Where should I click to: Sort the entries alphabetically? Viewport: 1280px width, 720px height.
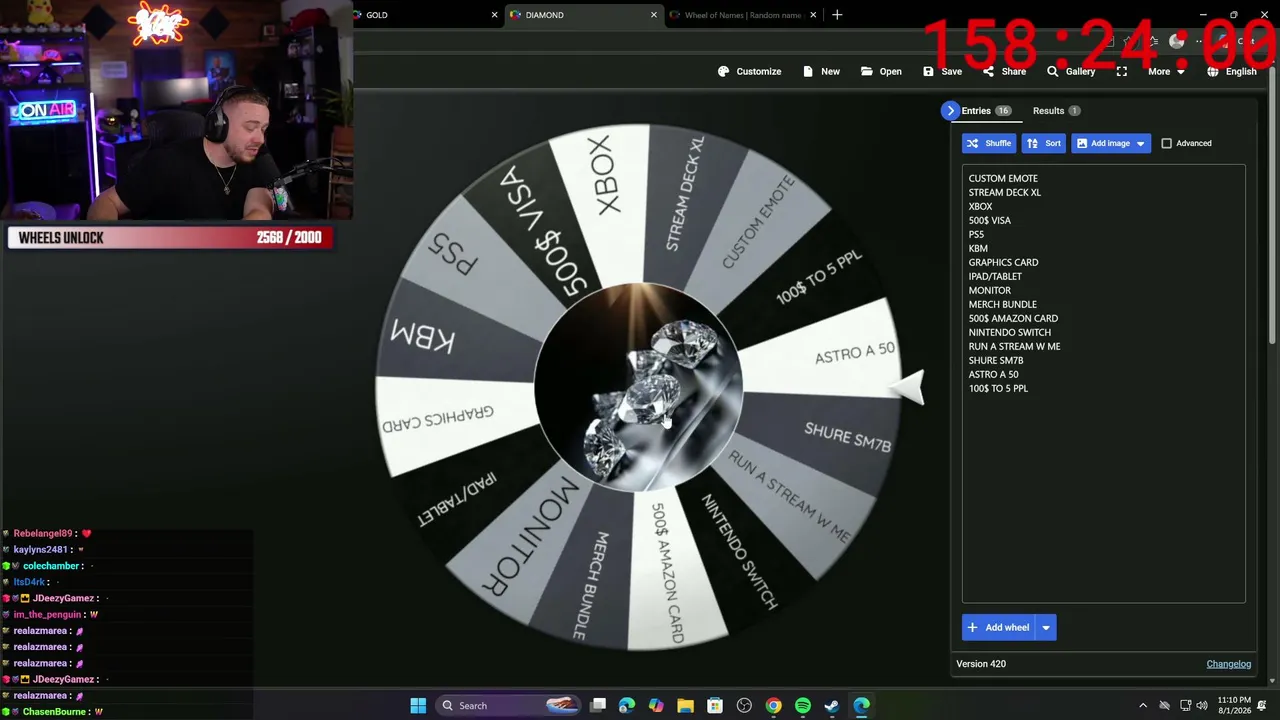click(x=1043, y=143)
